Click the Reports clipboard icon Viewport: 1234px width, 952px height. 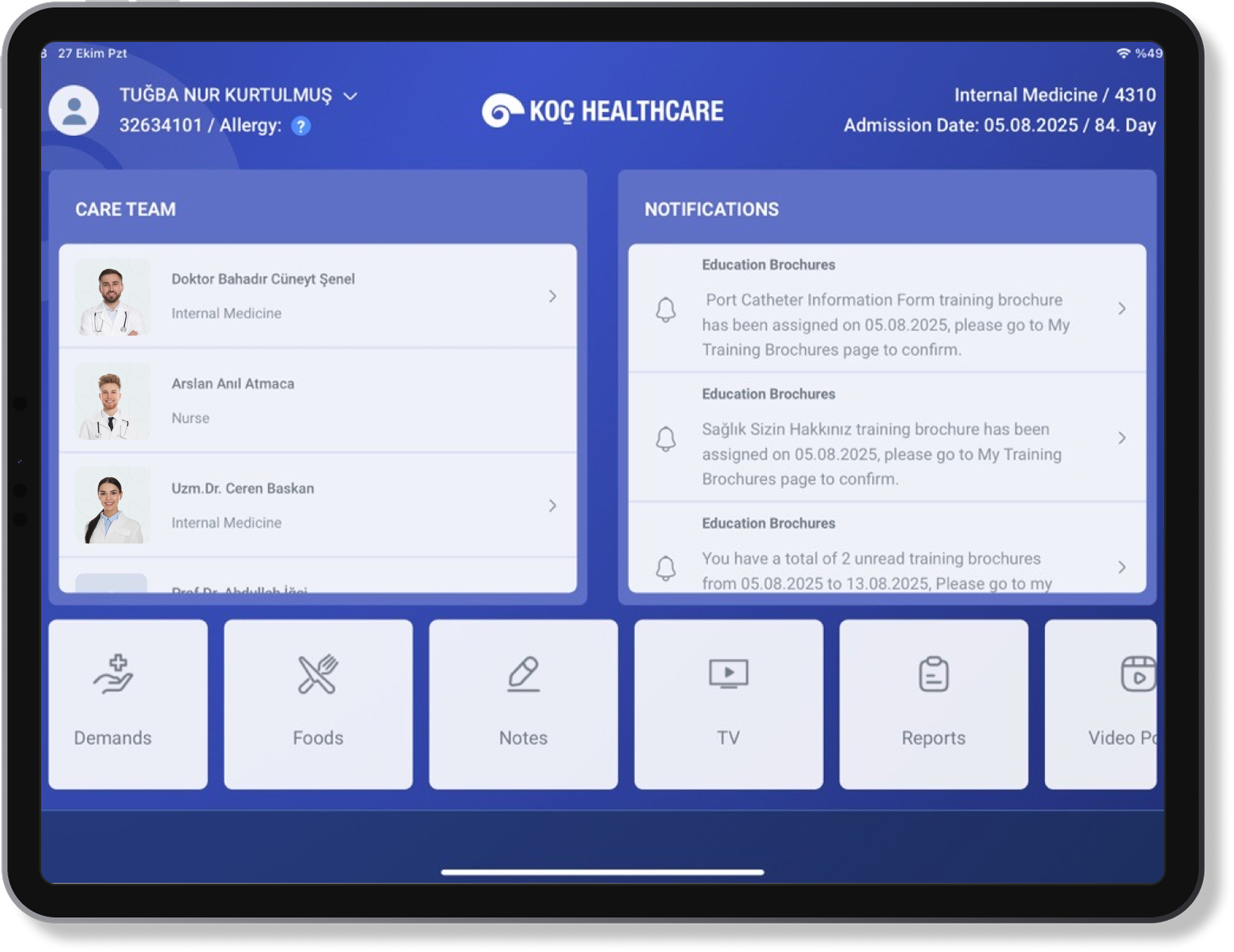933,673
